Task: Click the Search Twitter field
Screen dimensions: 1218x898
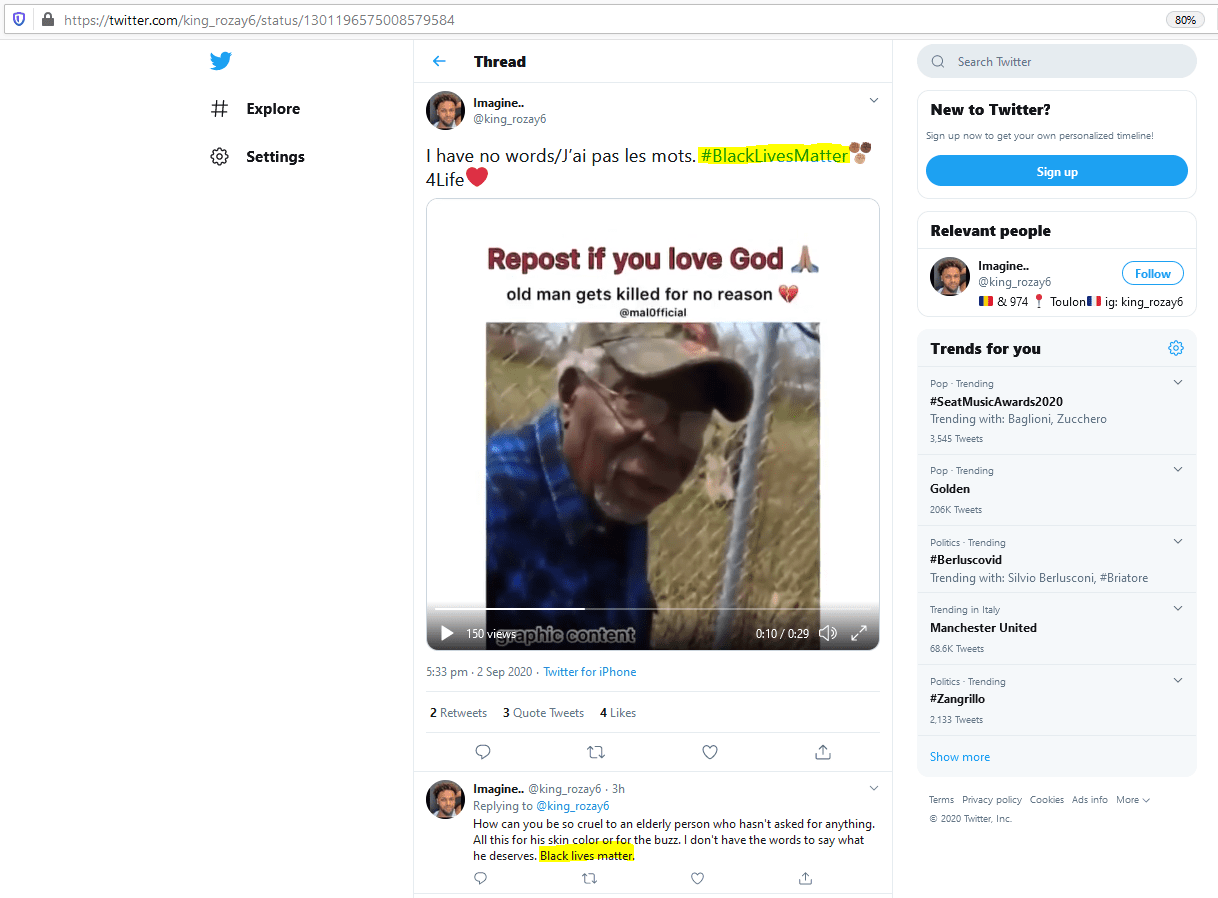Action: point(1065,62)
